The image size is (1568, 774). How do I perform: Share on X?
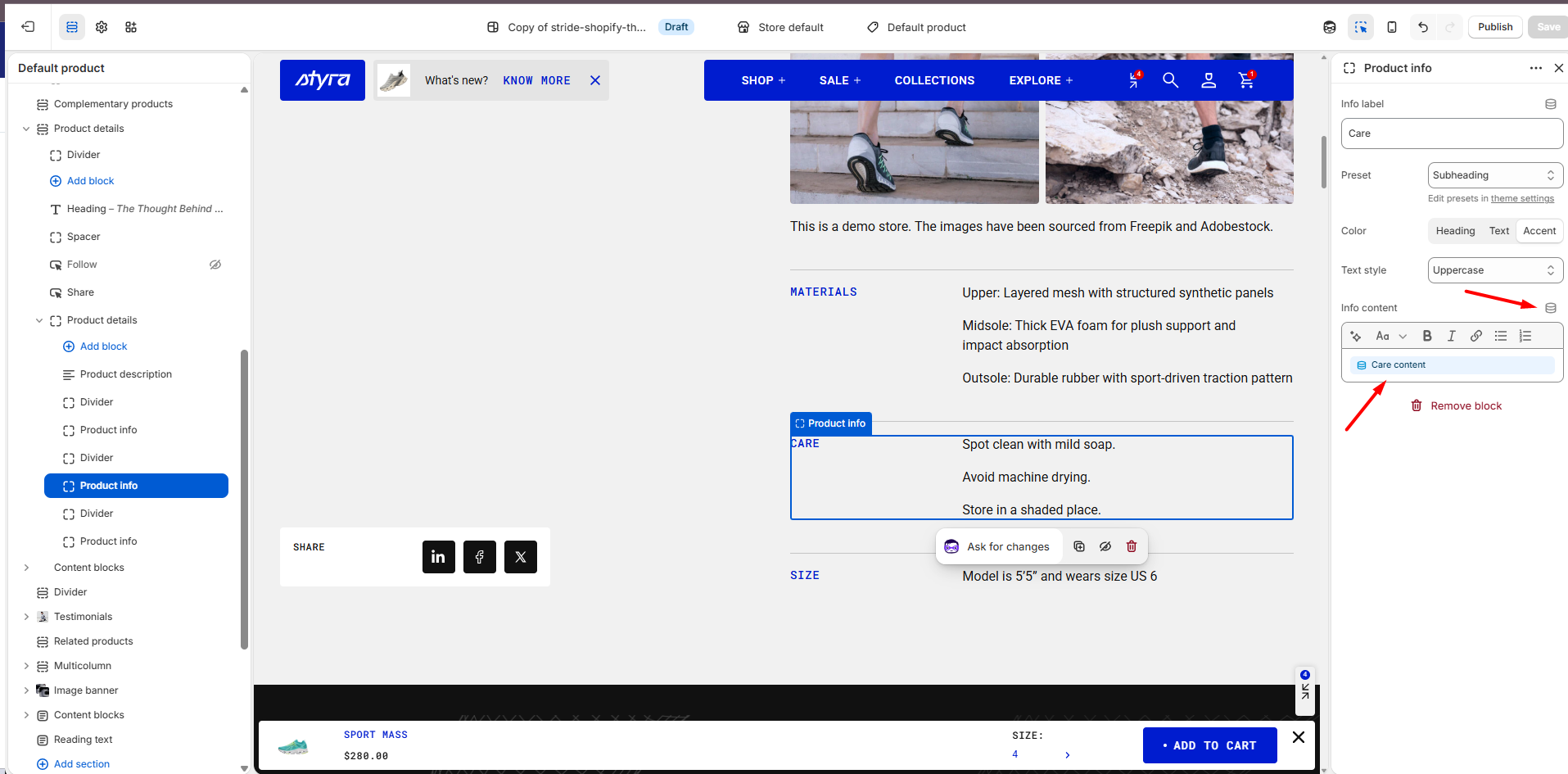point(521,557)
